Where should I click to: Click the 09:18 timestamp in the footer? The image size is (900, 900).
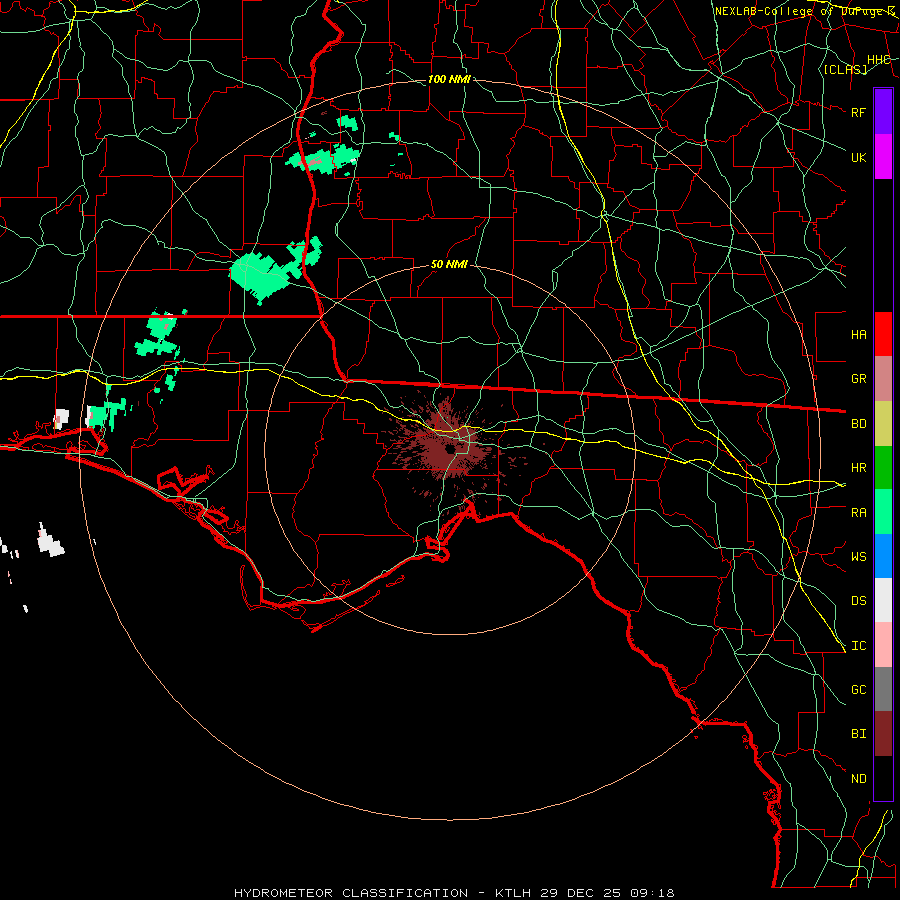coord(651,893)
